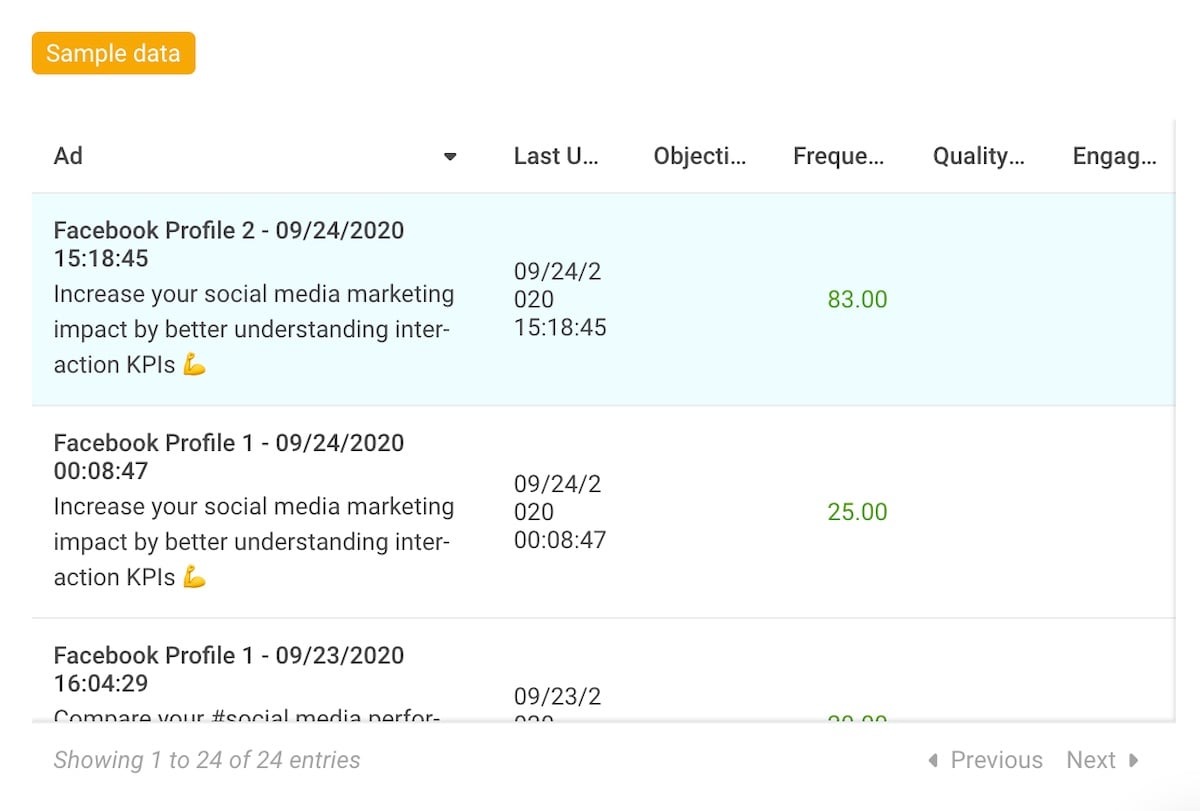Click the Previous arrow icon in pagination
This screenshot has height=811, width=1200.
(x=934, y=760)
